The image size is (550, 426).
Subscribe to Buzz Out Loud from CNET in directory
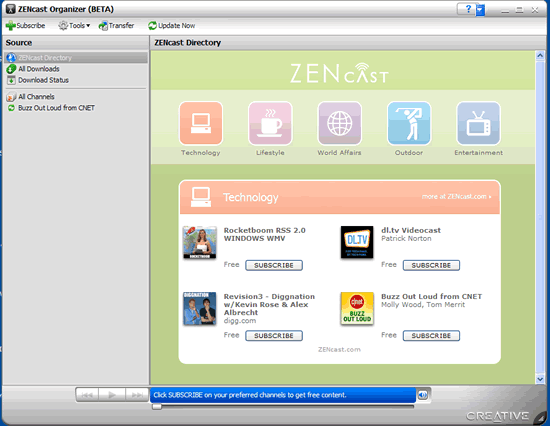point(431,336)
